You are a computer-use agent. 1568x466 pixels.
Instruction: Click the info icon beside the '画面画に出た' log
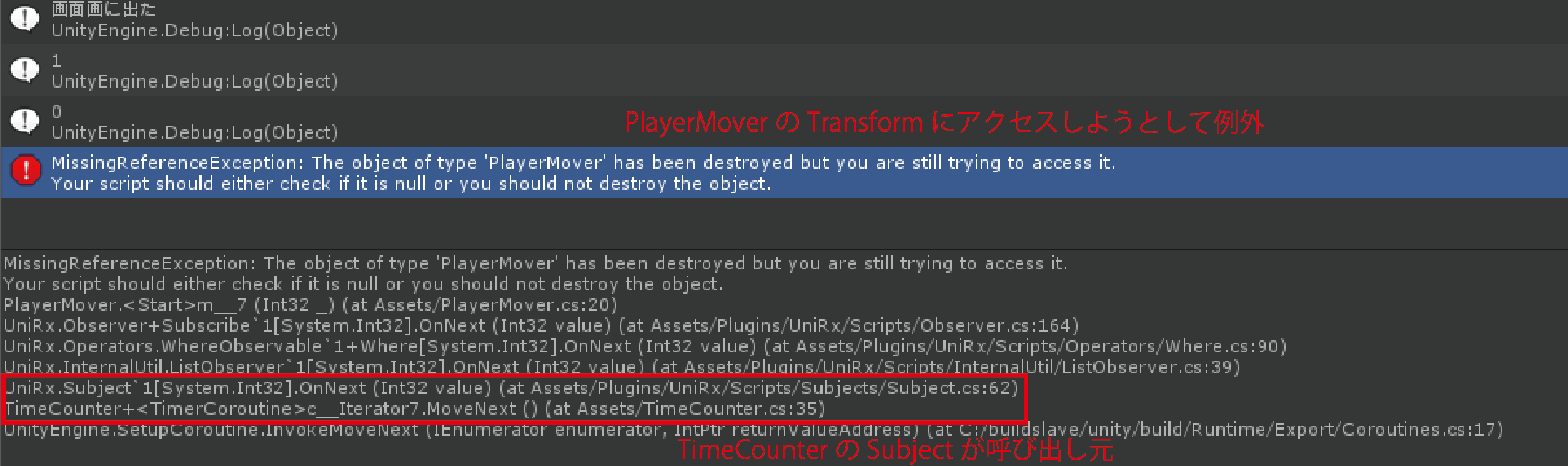pyautogui.click(x=25, y=19)
